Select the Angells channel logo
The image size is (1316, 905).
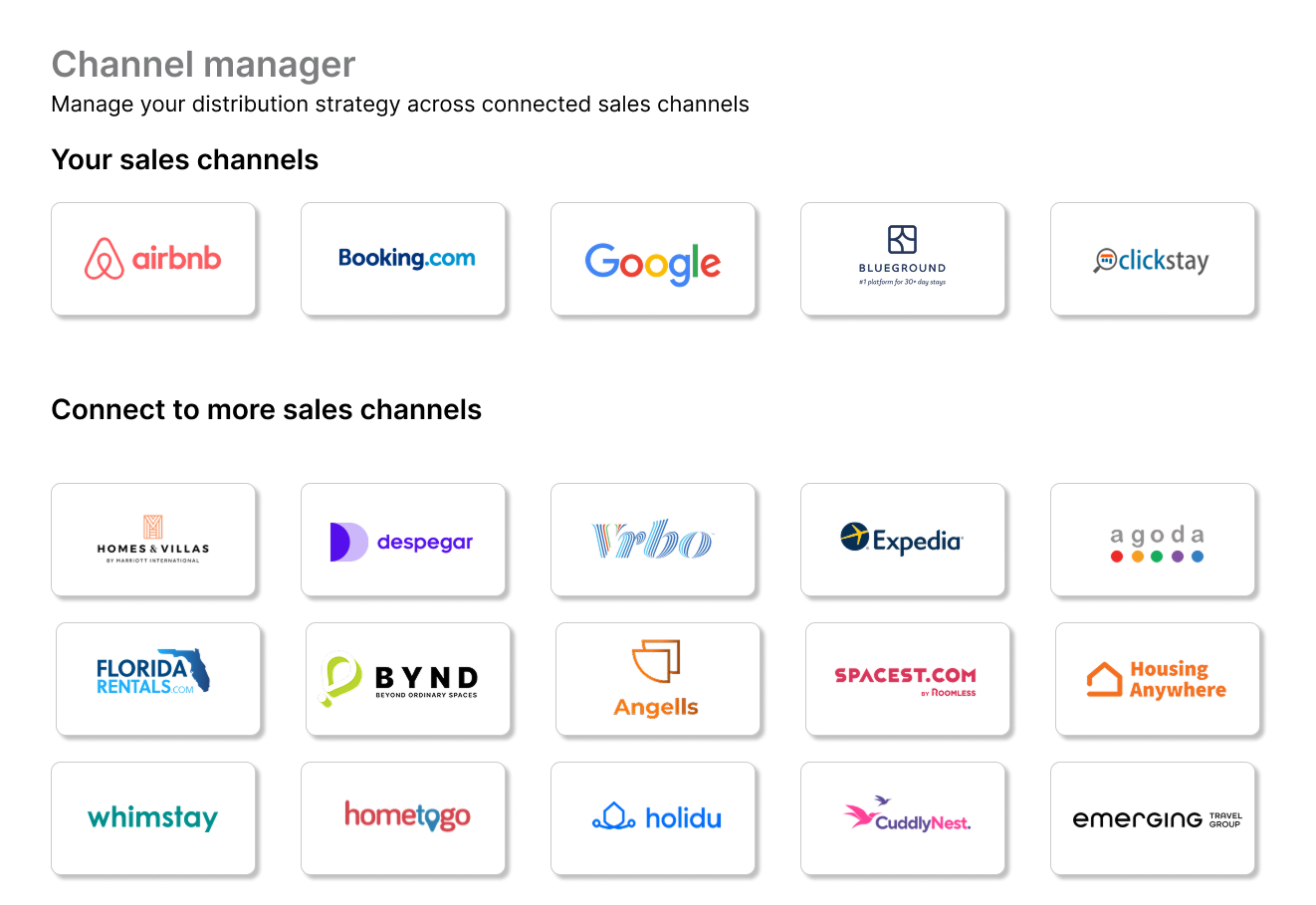[x=657, y=679]
